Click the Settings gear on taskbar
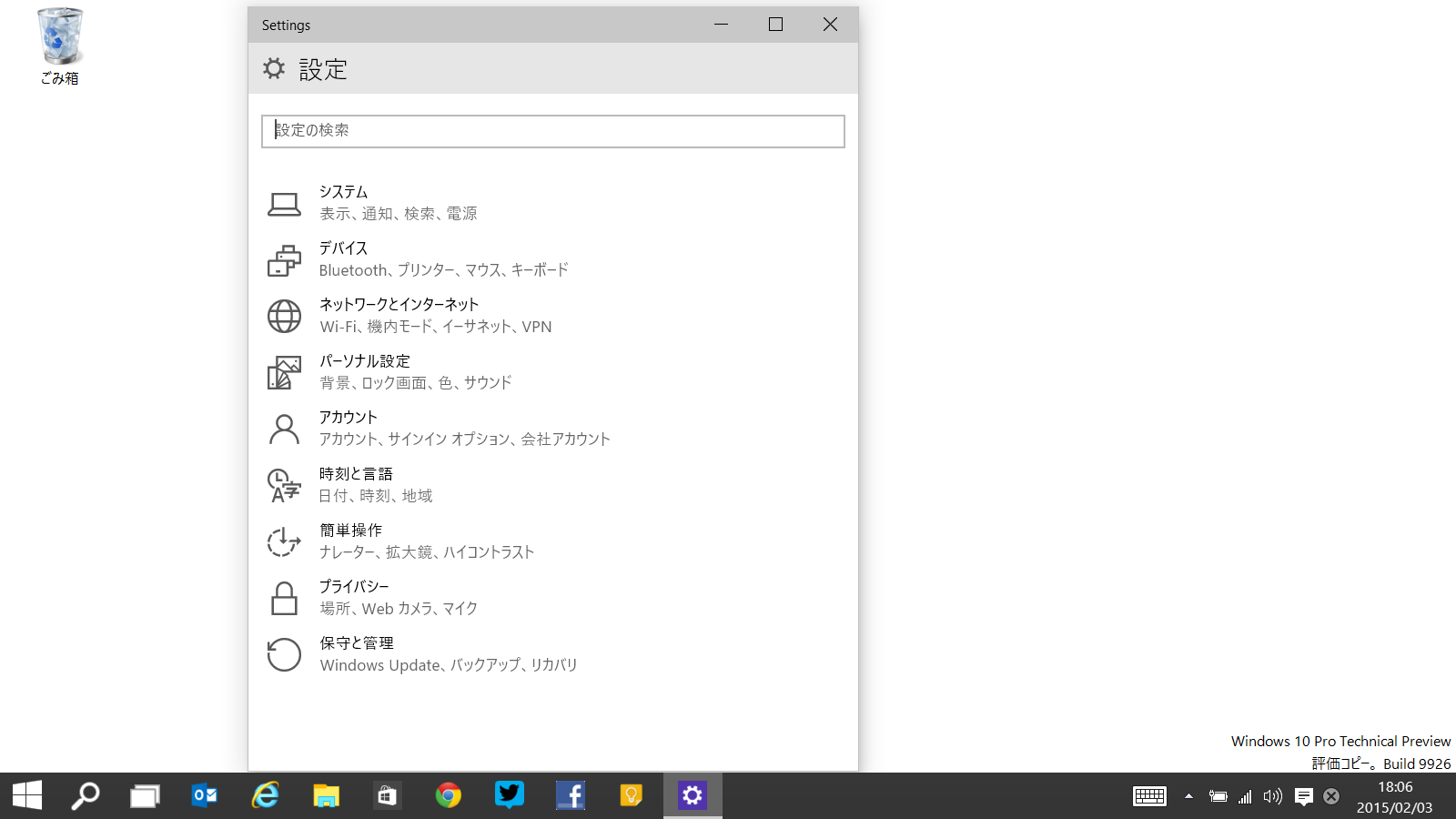The width and height of the screenshot is (1456, 819). click(x=693, y=795)
